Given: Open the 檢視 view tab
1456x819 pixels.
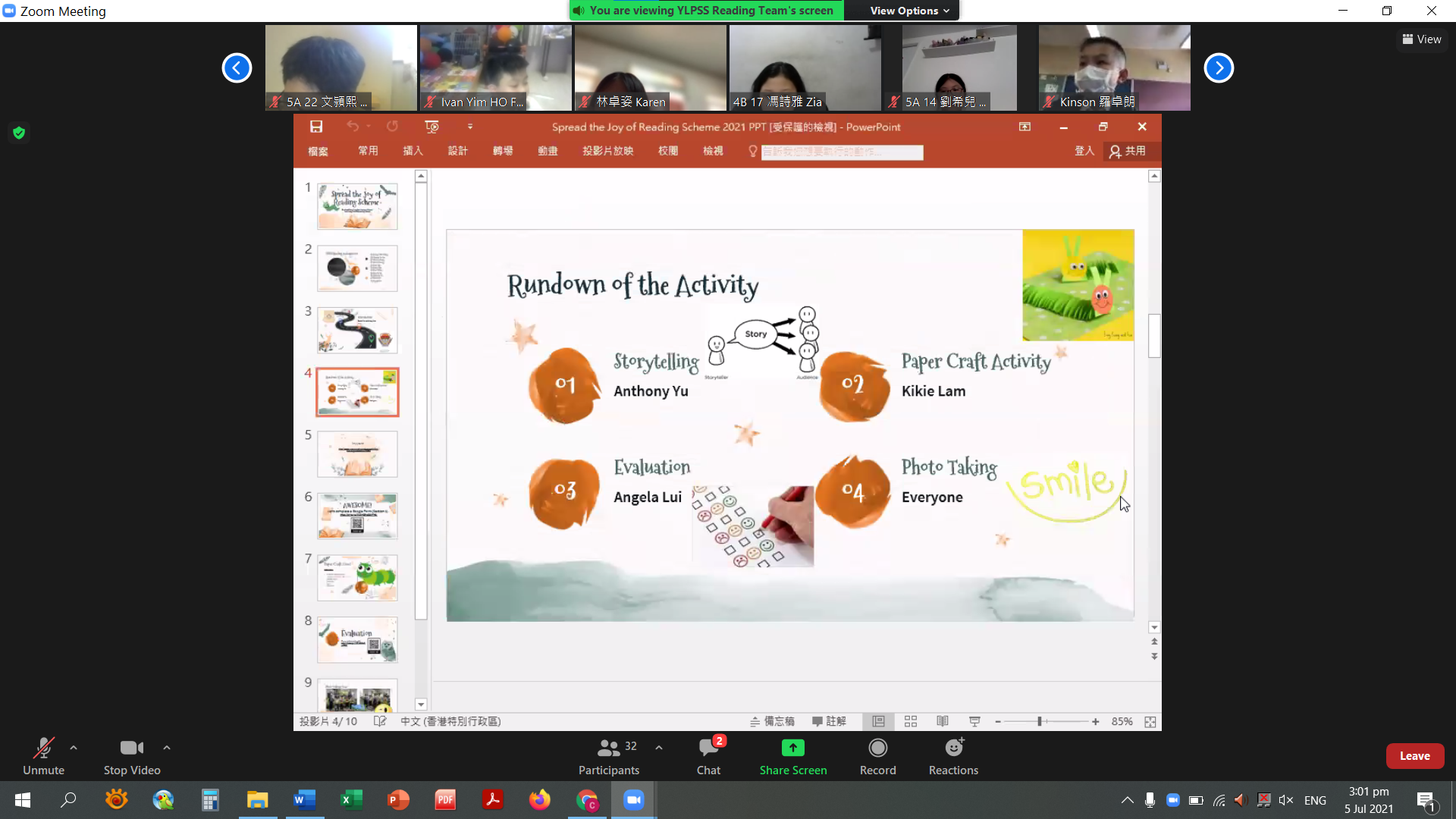Looking at the screenshot, I should click(713, 152).
